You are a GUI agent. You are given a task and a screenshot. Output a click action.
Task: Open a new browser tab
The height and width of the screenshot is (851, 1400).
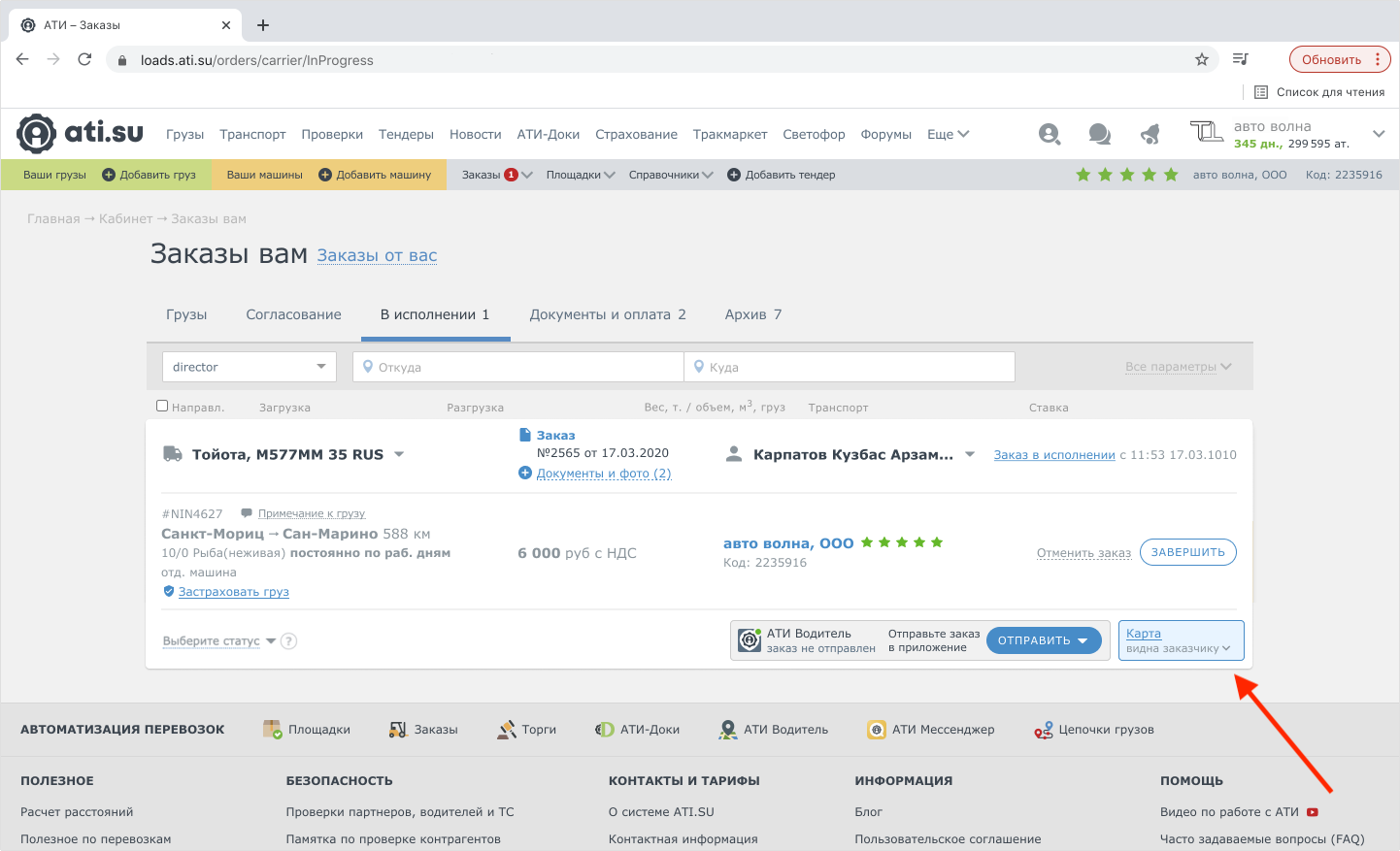click(x=263, y=25)
